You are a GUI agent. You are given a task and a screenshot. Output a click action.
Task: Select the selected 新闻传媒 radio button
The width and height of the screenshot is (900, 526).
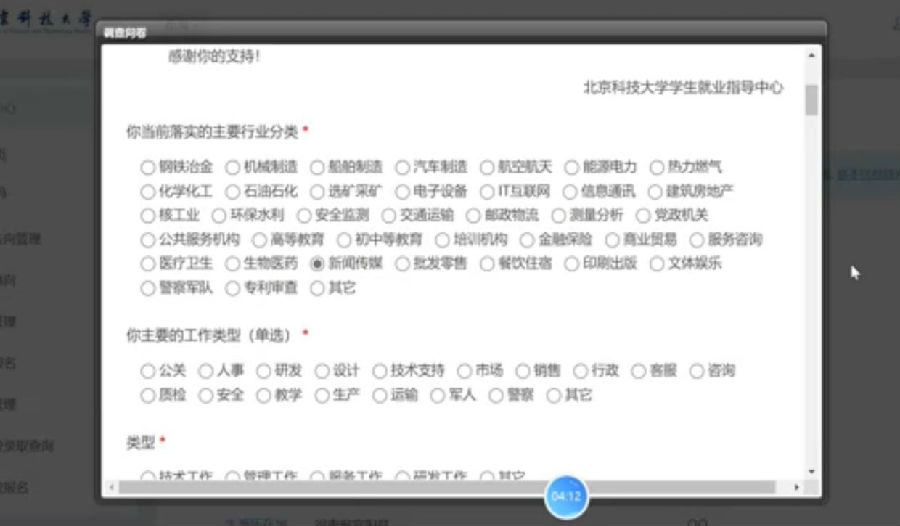[x=318, y=264]
